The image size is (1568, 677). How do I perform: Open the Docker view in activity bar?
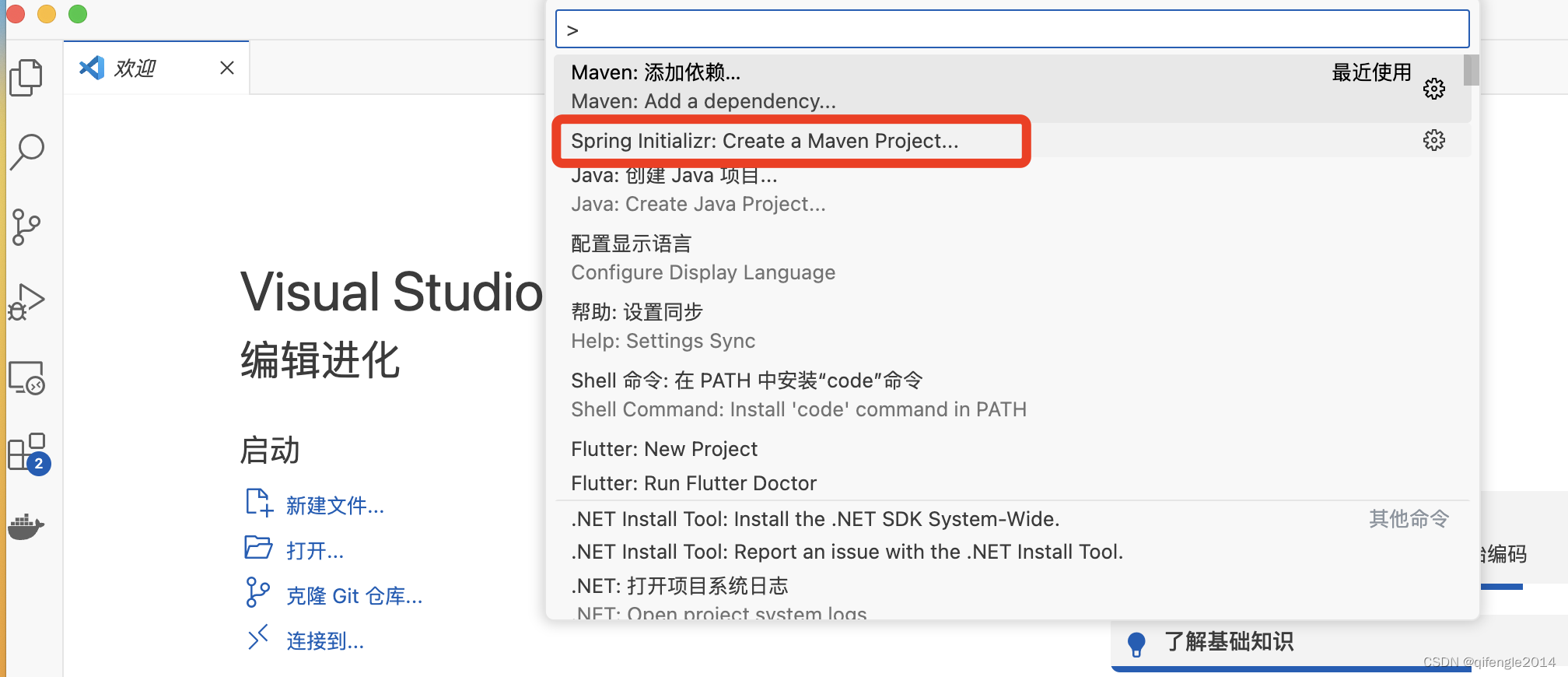[26, 527]
